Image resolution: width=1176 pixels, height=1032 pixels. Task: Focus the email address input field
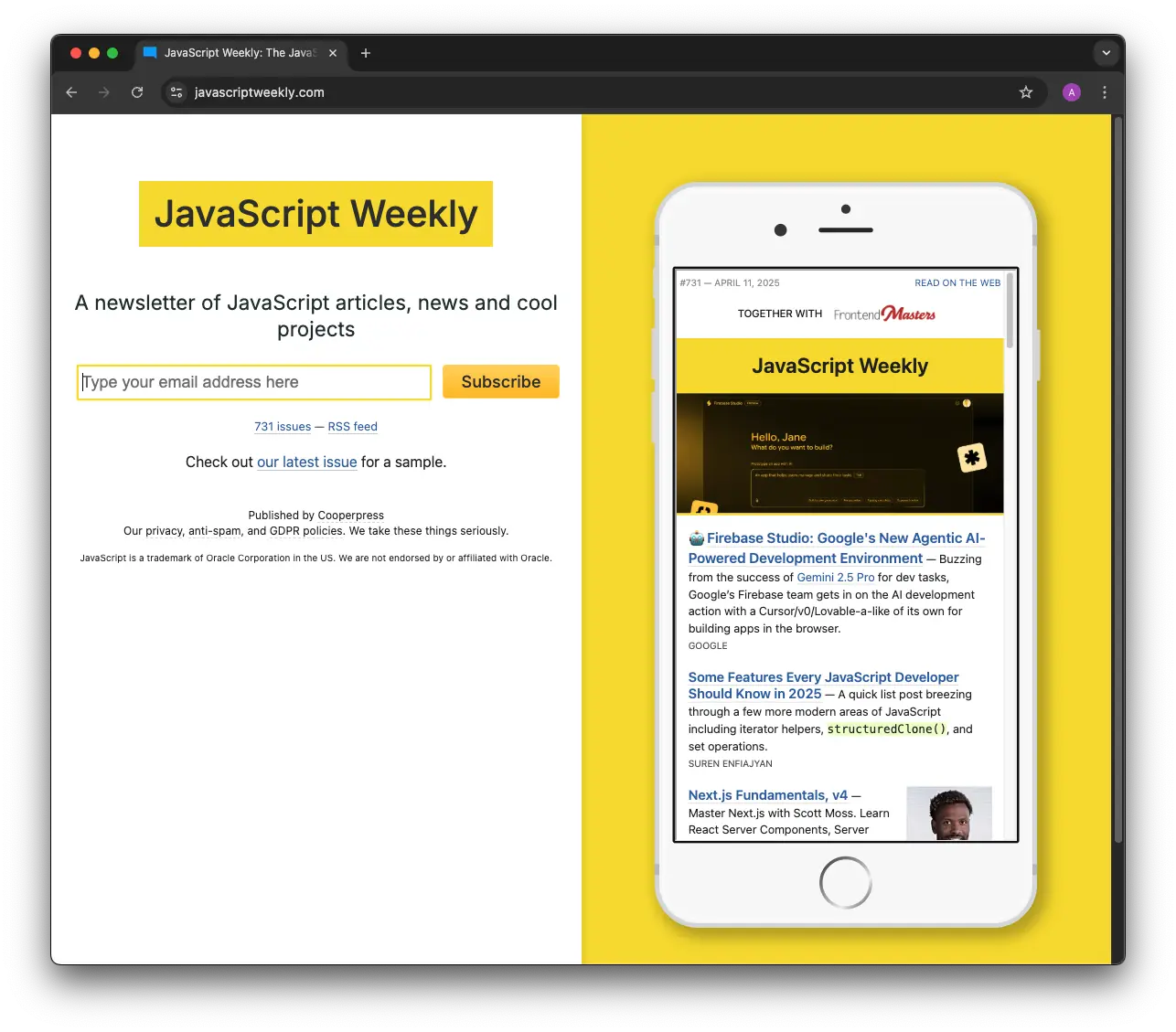pyautogui.click(x=254, y=382)
